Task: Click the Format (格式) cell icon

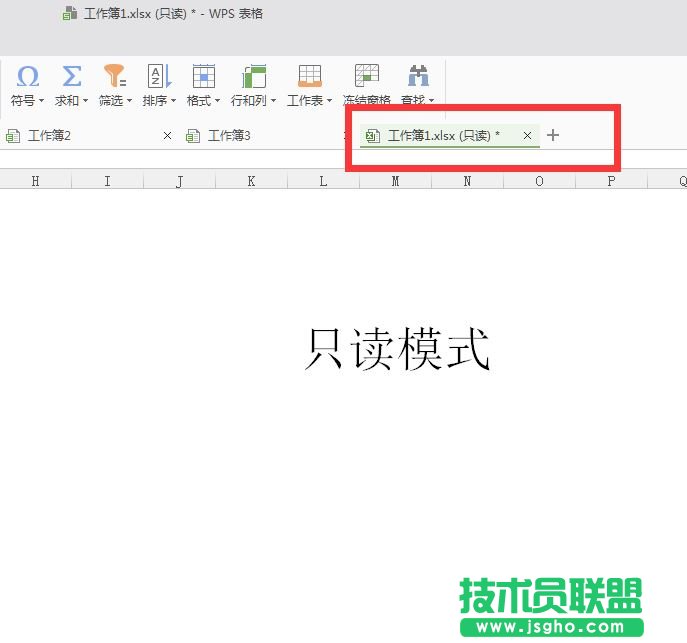Action: 204,76
